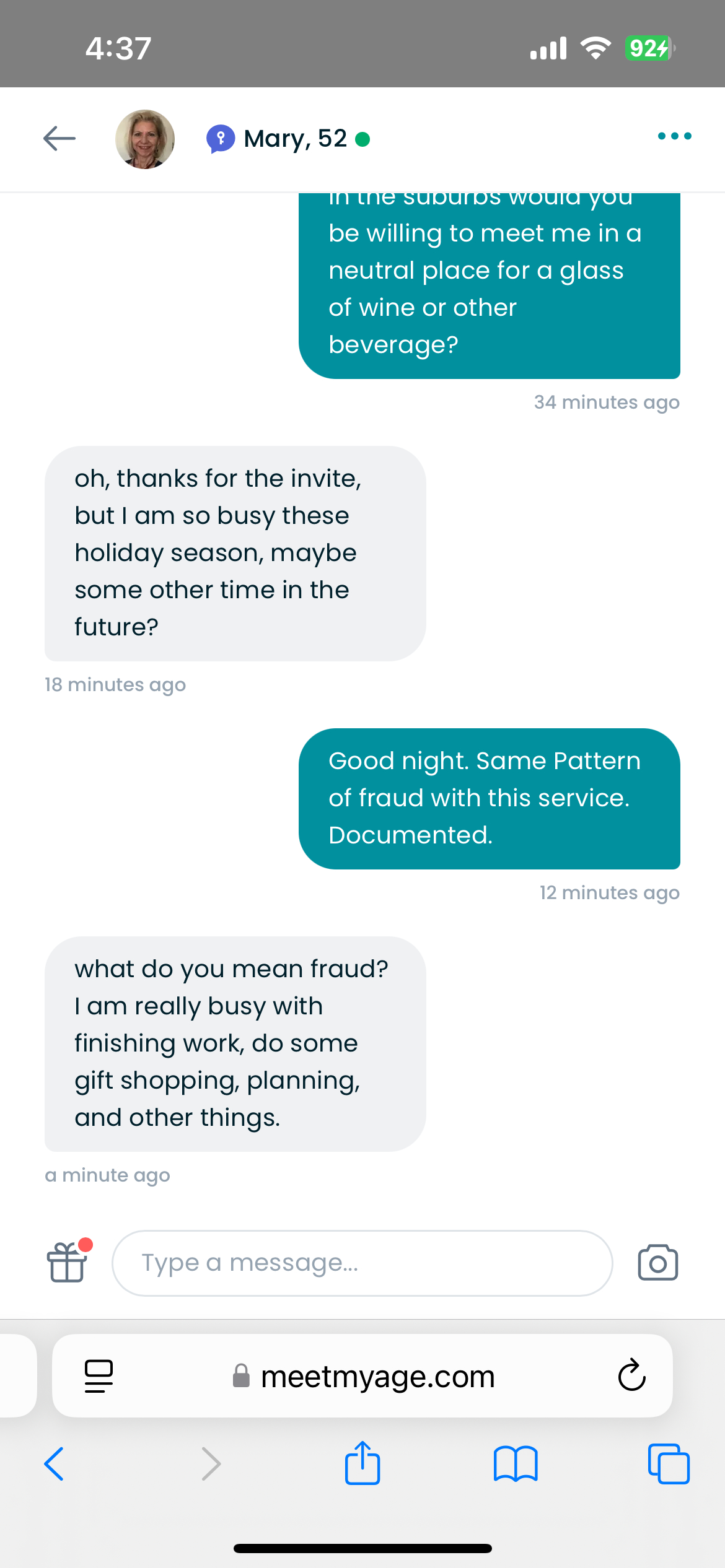Image resolution: width=725 pixels, height=1568 pixels.
Task: Tap the camera icon to attach photo
Action: click(658, 1263)
